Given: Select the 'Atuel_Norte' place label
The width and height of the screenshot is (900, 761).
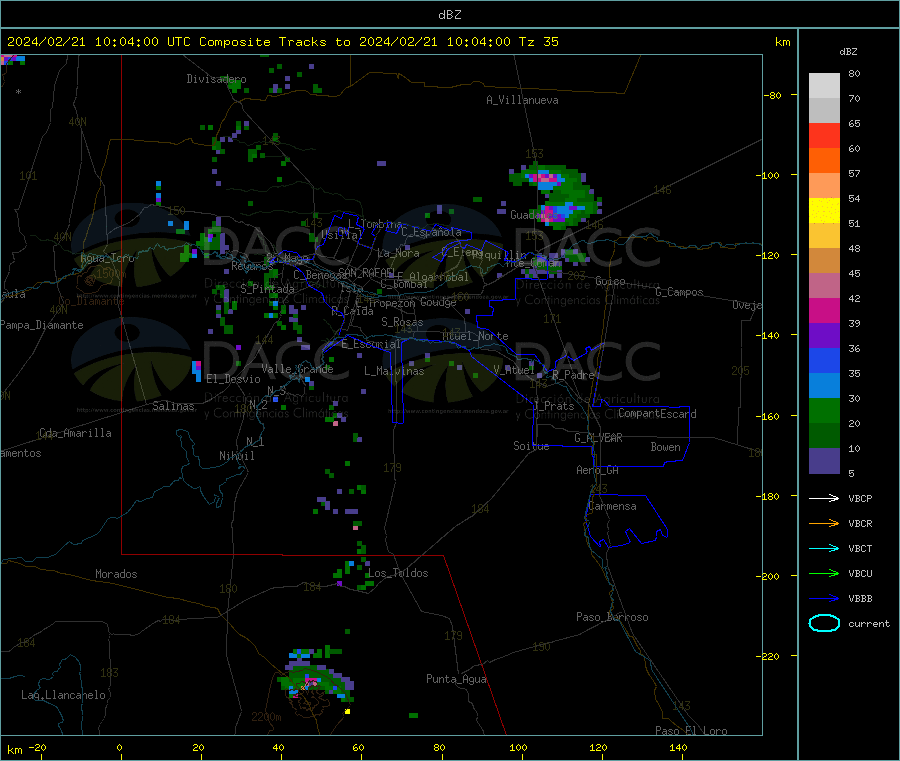Looking at the screenshot, I should (475, 336).
